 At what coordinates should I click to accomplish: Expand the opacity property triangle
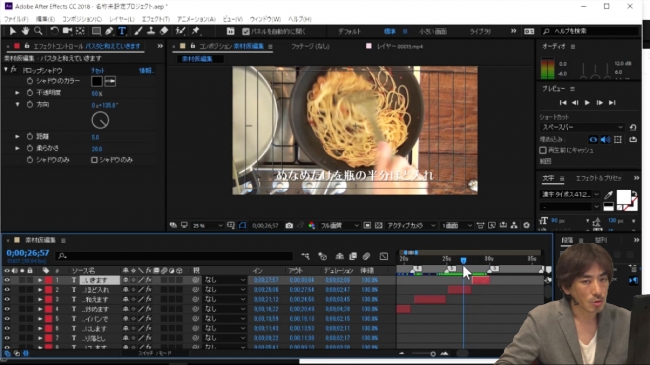point(17,93)
